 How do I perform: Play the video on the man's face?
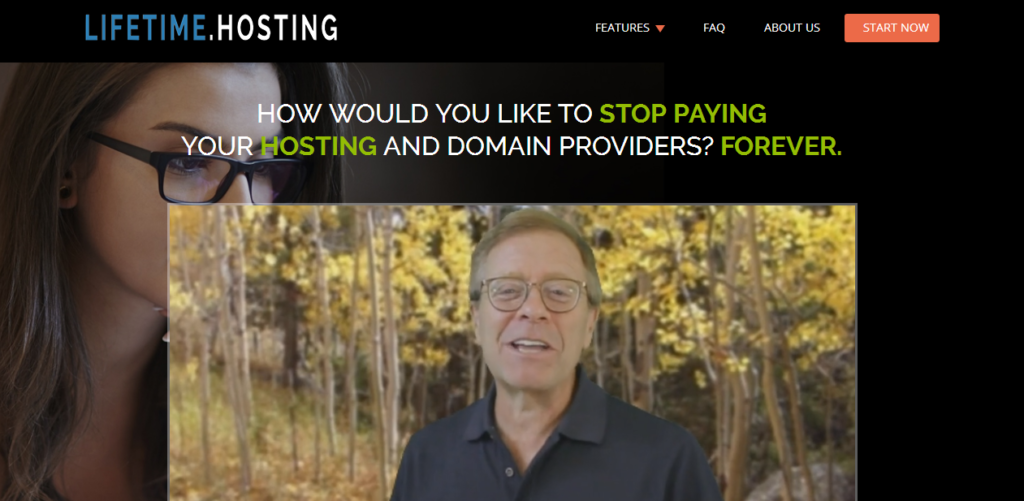pyautogui.click(x=532, y=307)
